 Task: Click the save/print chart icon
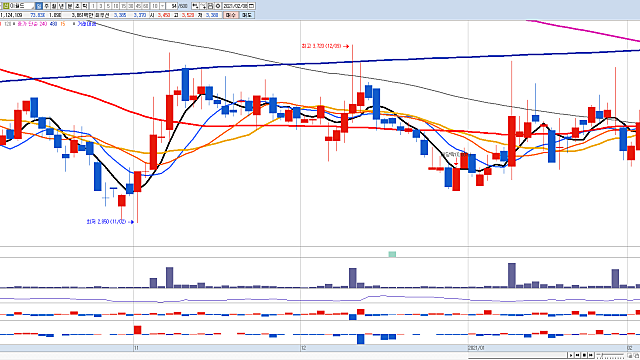pyautogui.click(x=210, y=6)
